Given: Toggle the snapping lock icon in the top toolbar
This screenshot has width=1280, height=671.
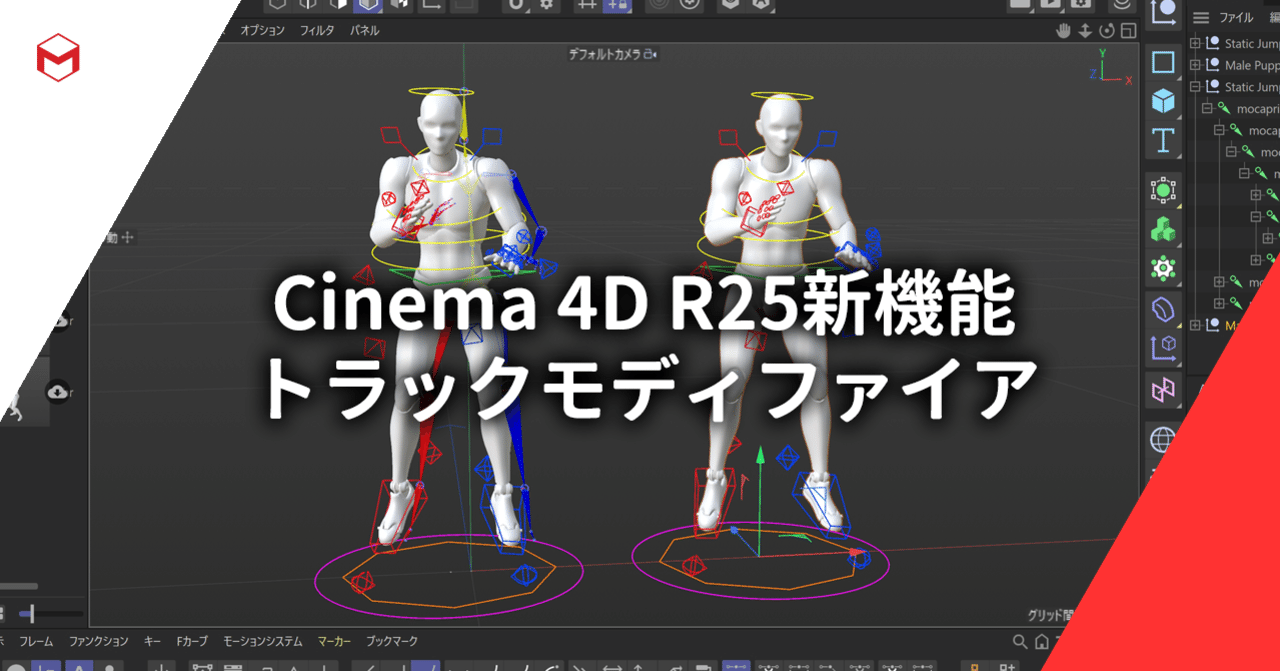Looking at the screenshot, I should click(618, 6).
